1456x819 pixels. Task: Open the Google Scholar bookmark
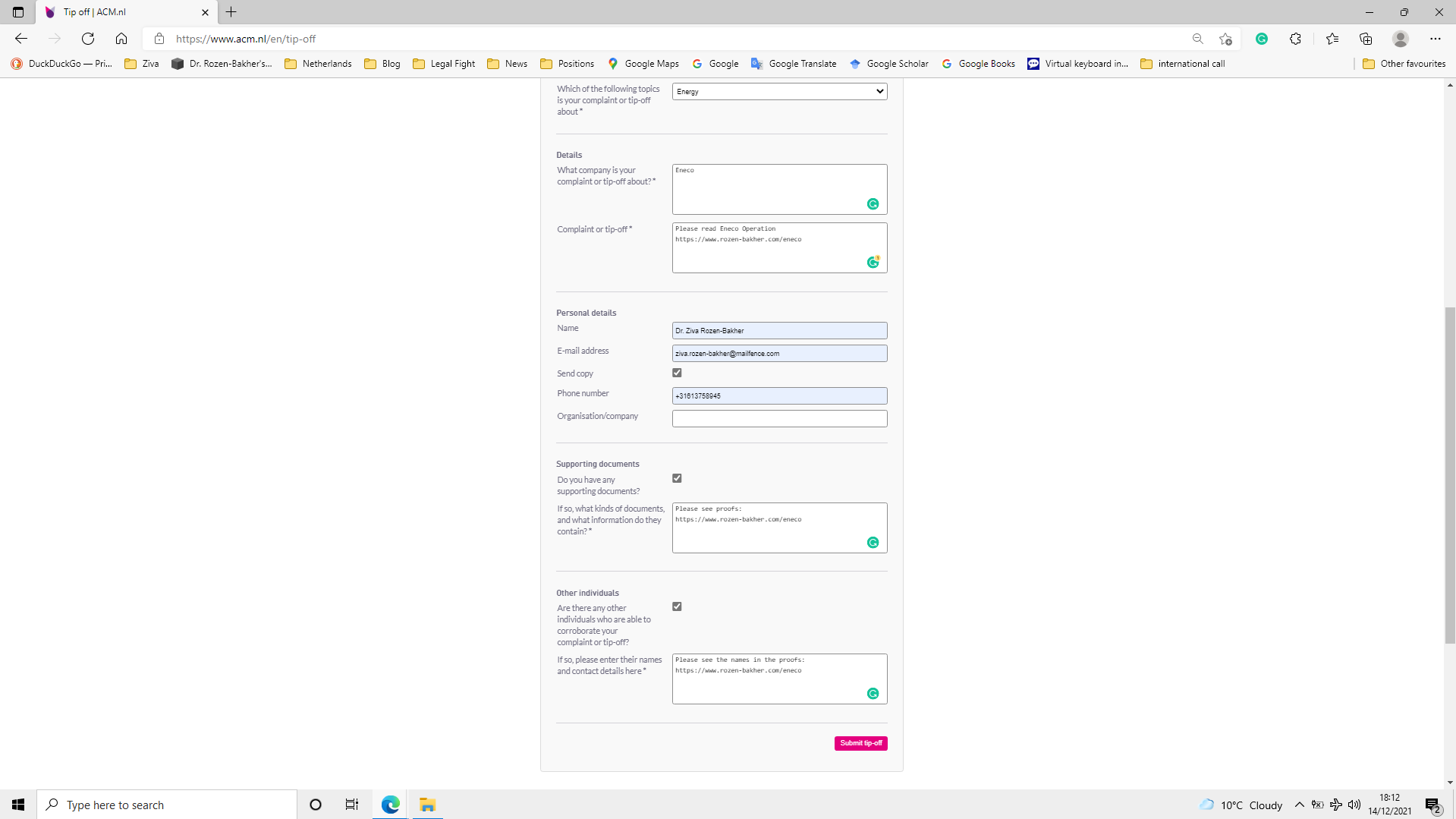point(889,64)
